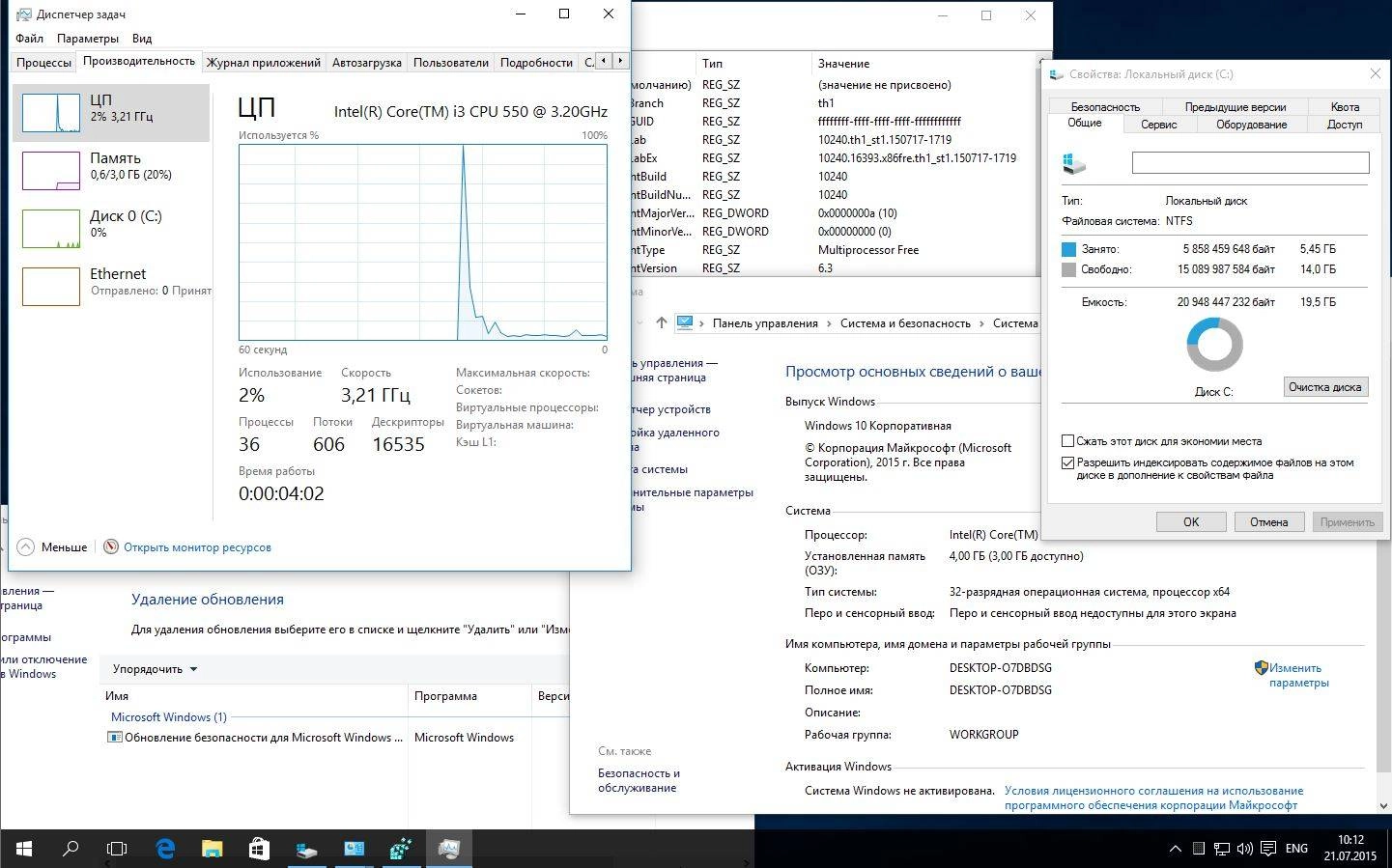Click OK in disk properties
Viewport: 1392px width, 868px height.
click(1191, 521)
